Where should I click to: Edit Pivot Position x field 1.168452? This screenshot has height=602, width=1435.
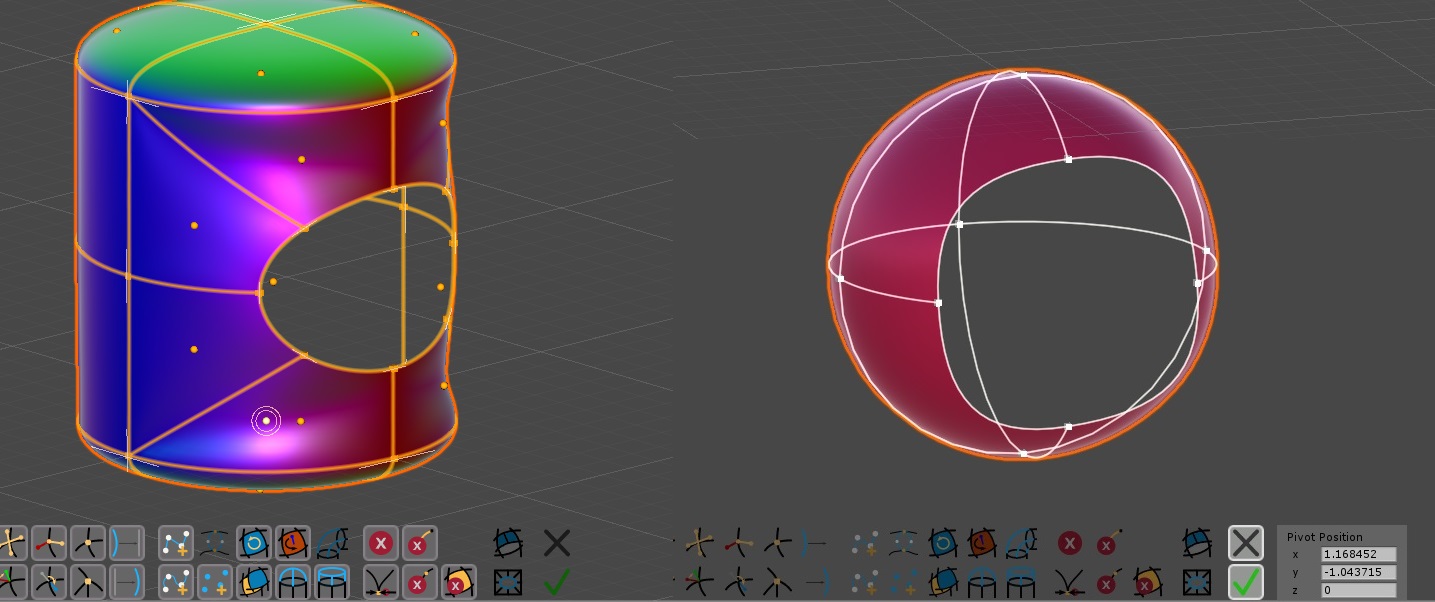pyautogui.click(x=1359, y=554)
